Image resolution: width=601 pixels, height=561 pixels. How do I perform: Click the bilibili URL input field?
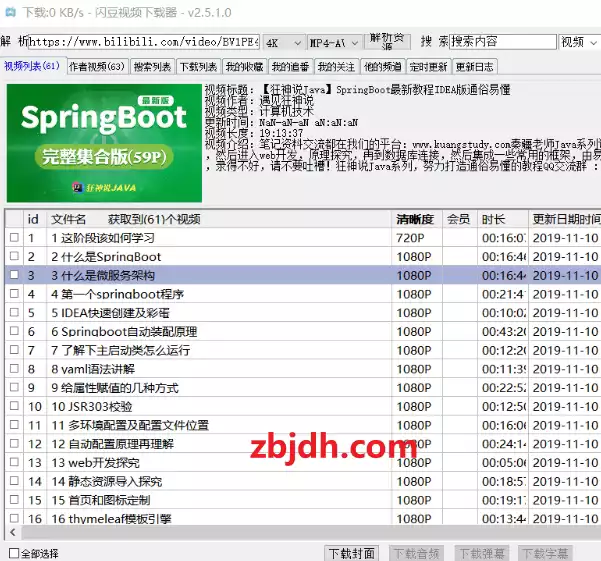(144, 42)
